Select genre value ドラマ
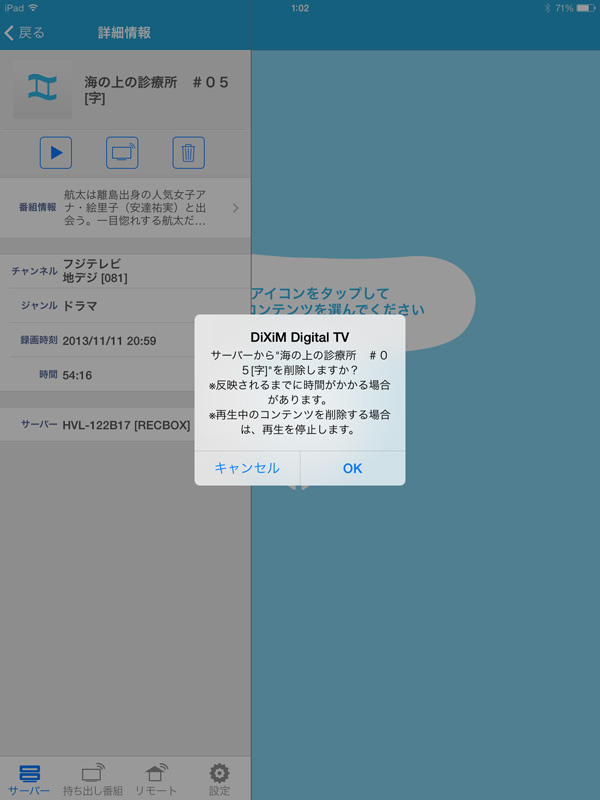 click(80, 306)
